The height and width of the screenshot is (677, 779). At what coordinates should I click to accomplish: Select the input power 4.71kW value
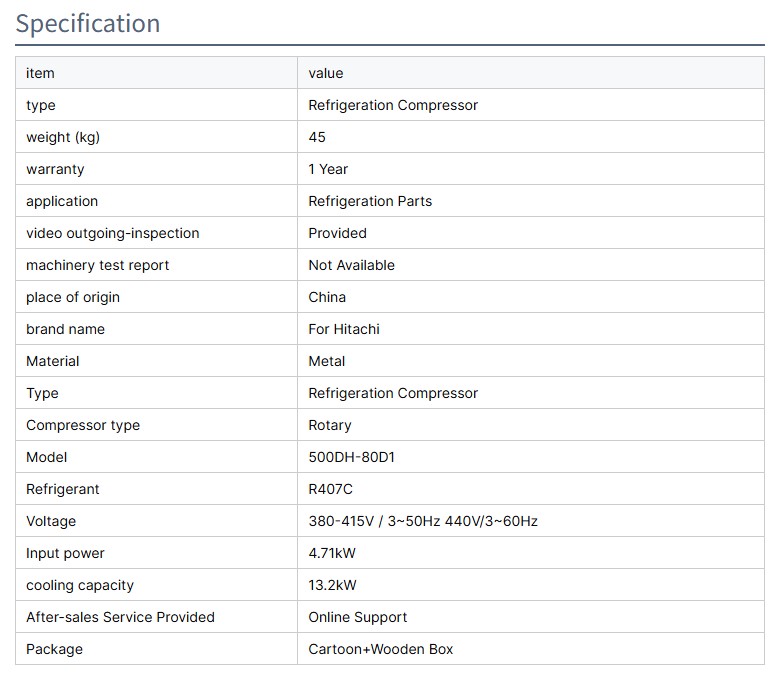click(x=333, y=553)
